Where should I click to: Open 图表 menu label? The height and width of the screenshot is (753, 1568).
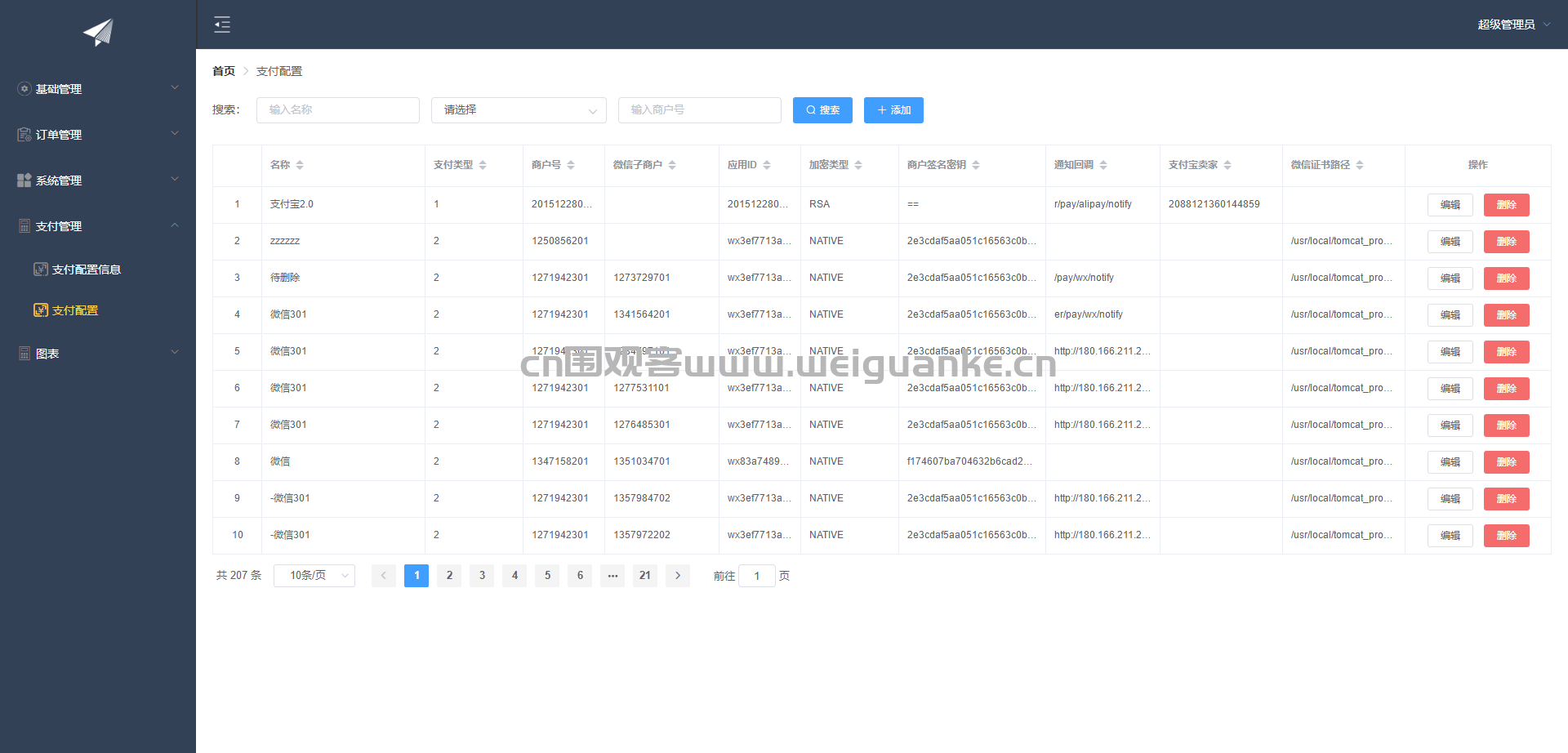(47, 354)
